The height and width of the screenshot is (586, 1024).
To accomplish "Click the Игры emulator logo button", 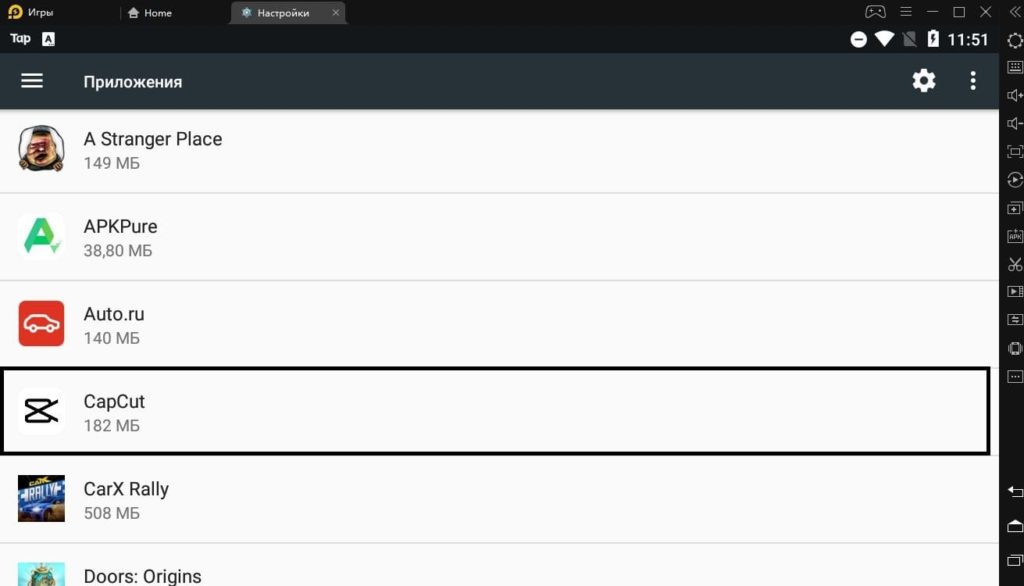I will point(30,12).
